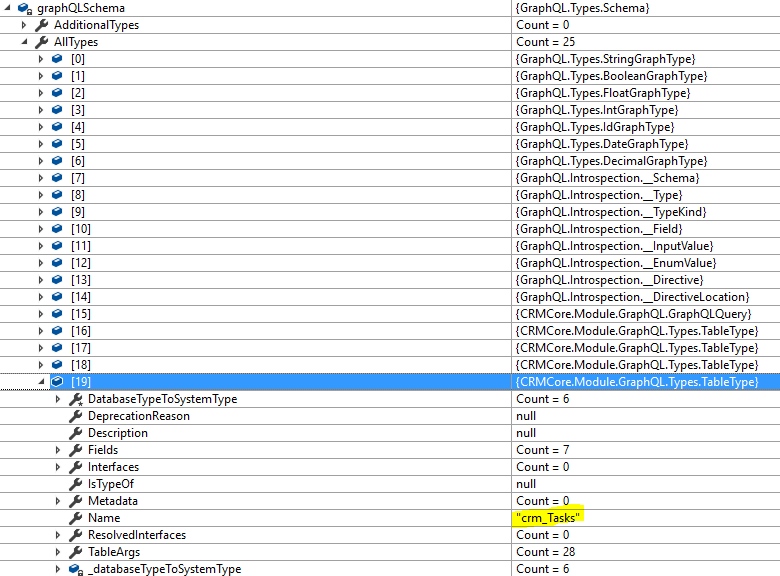Collapse the AllTypes collection
Screen dimensions: 780x576
point(24,42)
